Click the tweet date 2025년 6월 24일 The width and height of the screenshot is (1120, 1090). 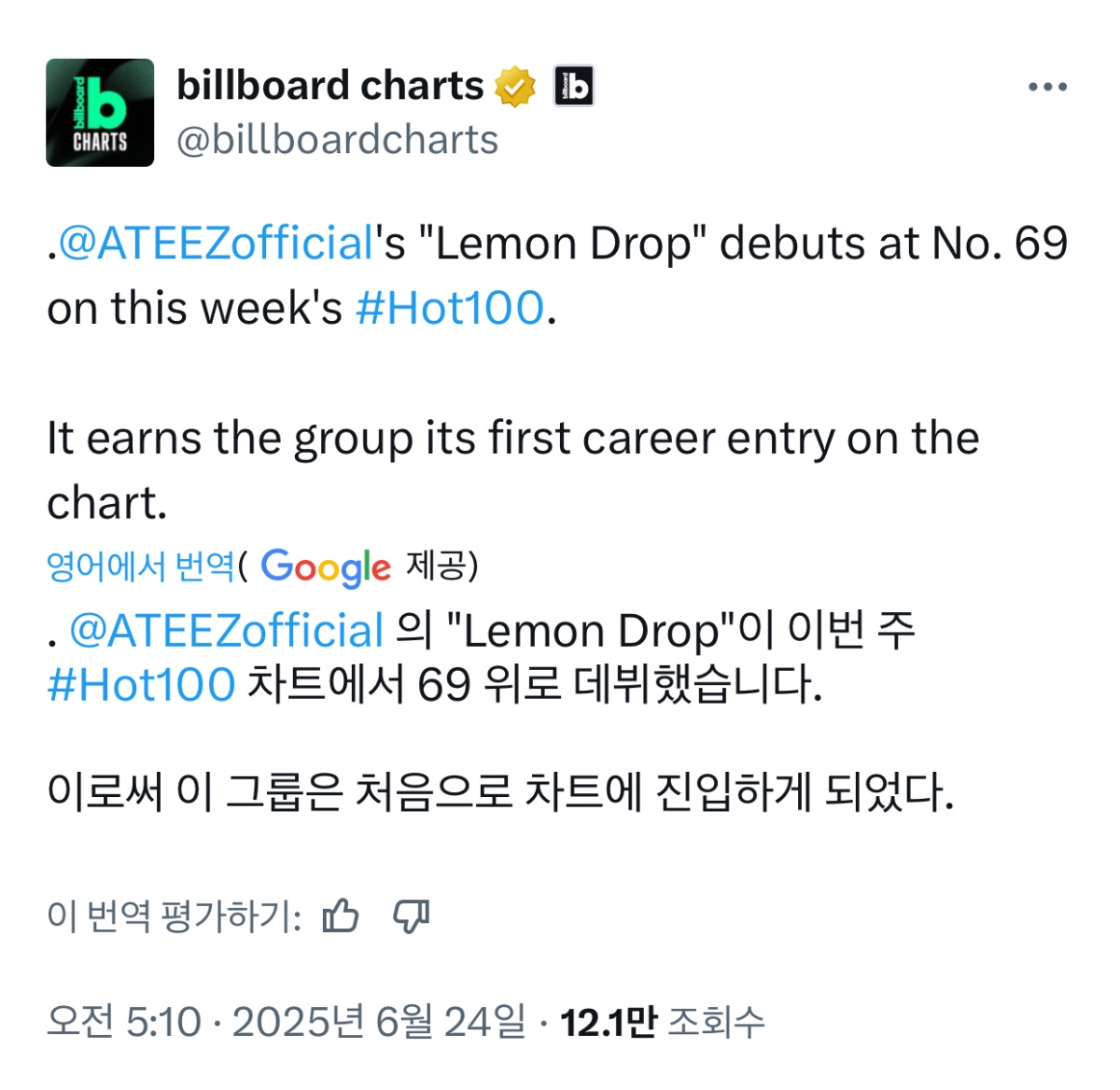click(x=378, y=1022)
